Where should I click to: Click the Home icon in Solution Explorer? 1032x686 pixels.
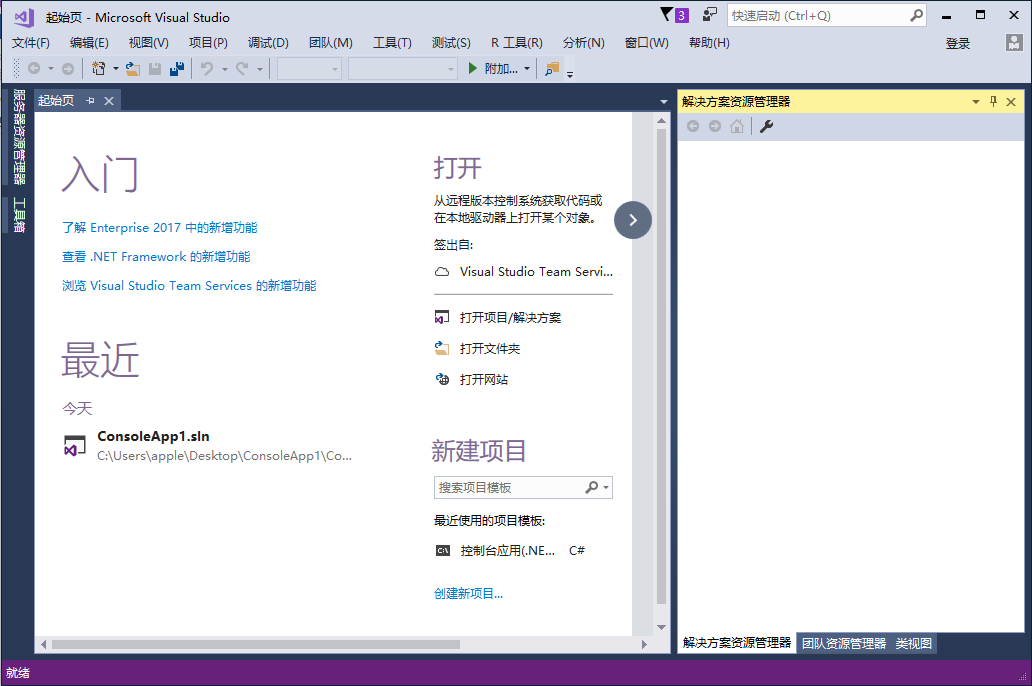(x=737, y=126)
